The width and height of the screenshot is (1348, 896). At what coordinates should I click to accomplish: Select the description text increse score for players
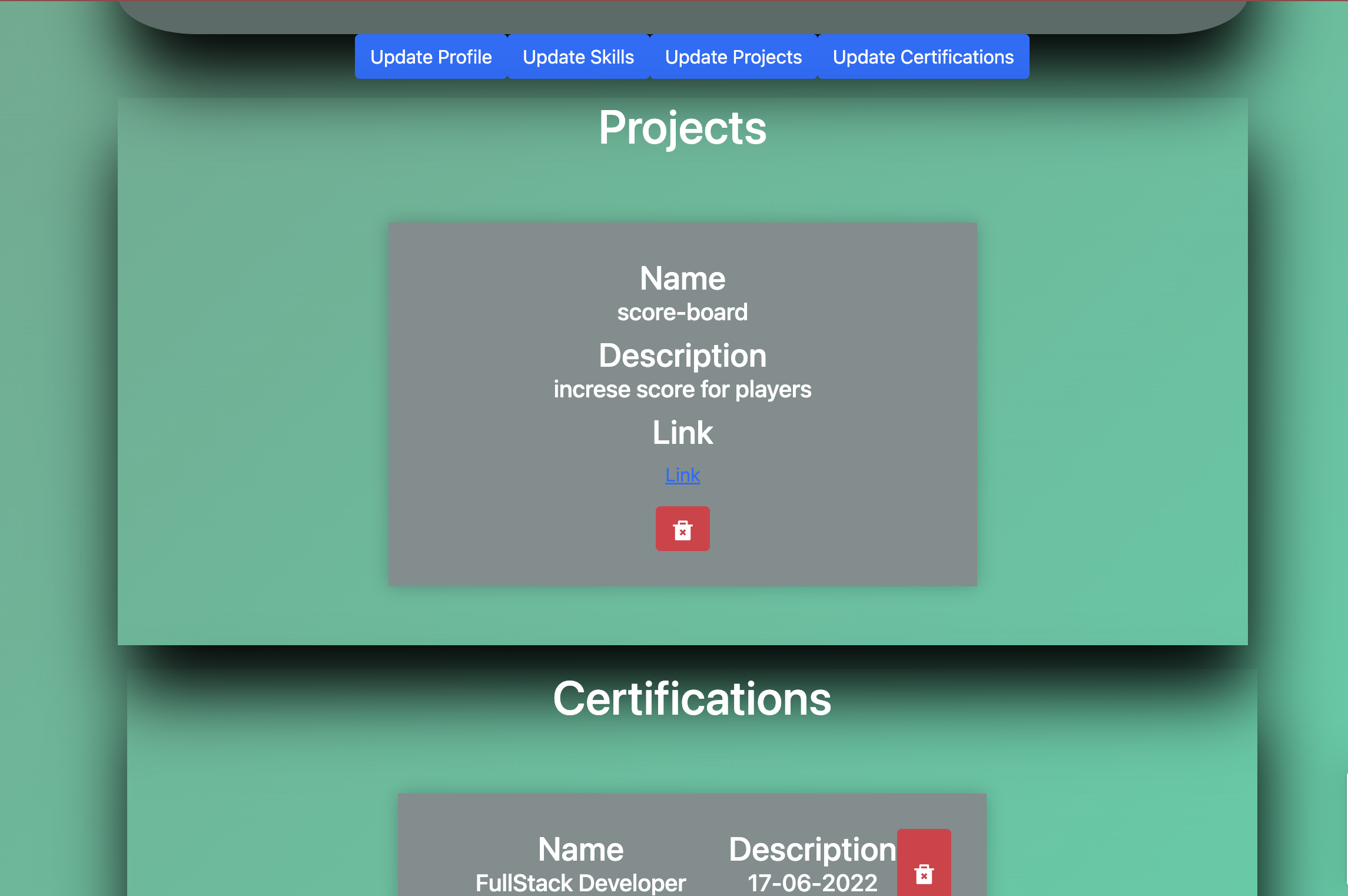(682, 389)
